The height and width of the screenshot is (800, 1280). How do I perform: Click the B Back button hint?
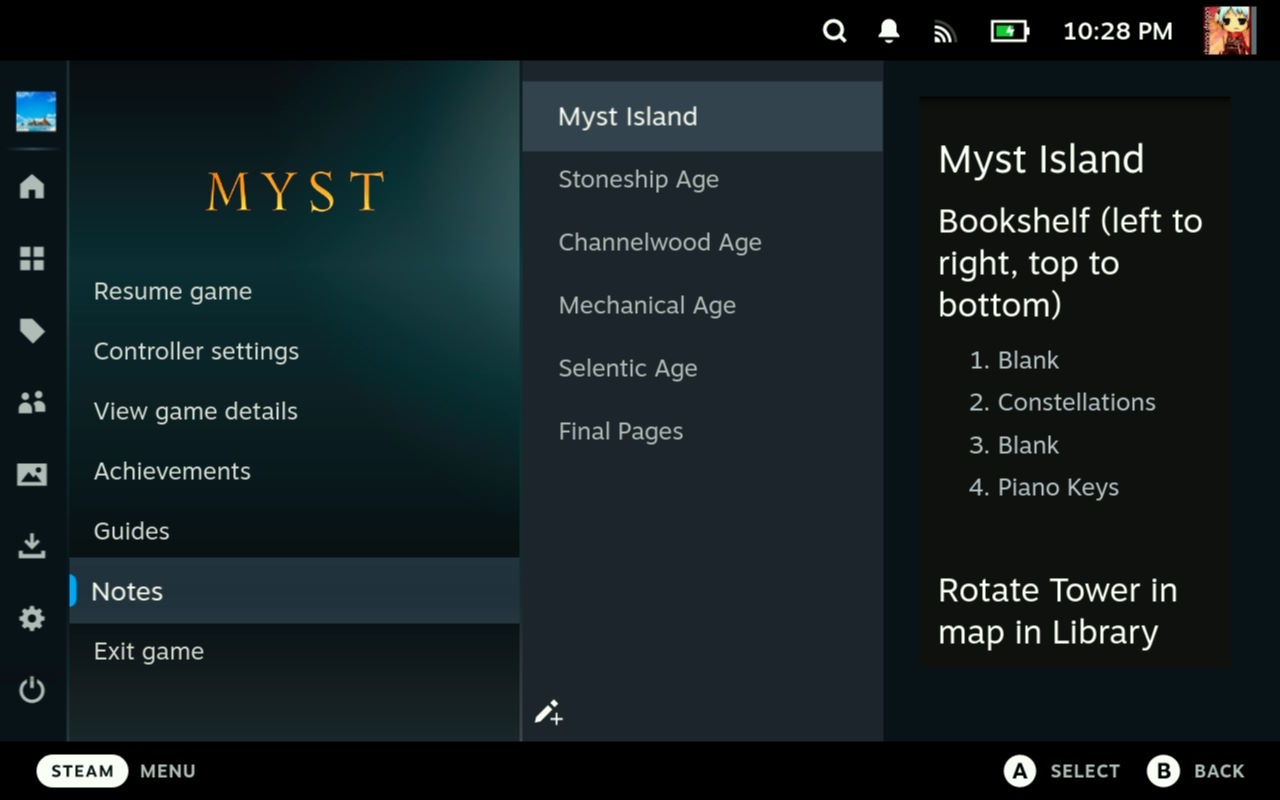(x=1196, y=771)
